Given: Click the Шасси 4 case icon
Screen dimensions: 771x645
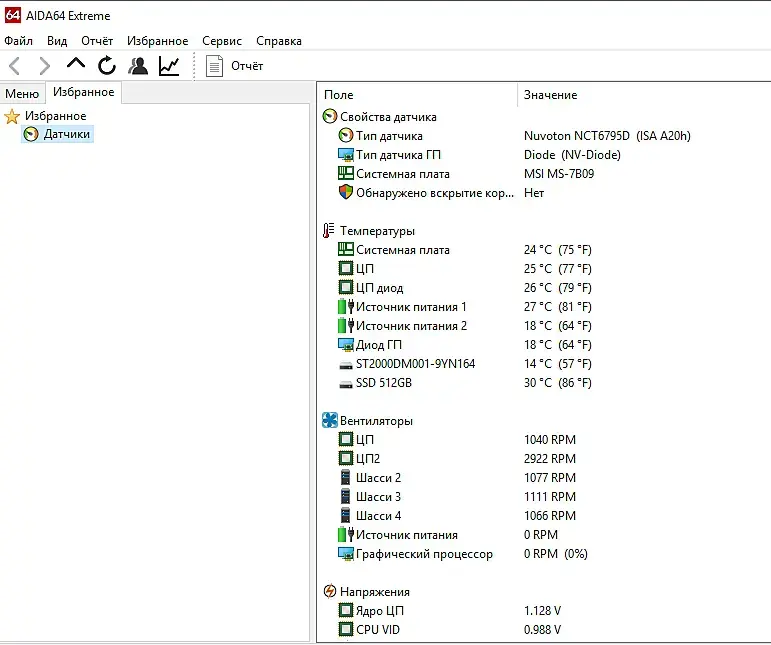Looking at the screenshot, I should coord(346,515).
